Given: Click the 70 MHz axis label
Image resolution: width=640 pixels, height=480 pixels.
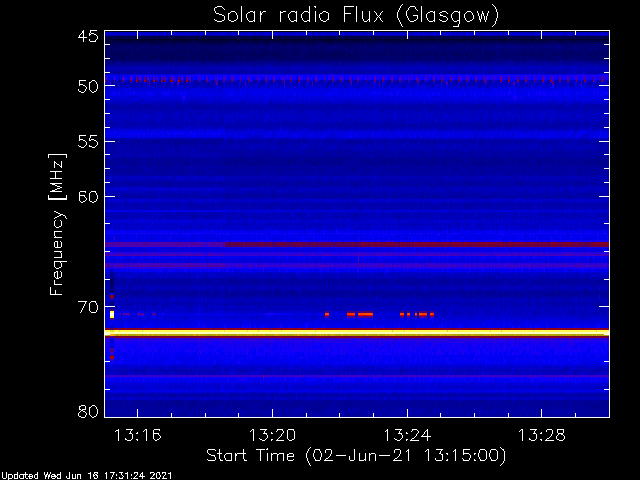Looking at the screenshot, I should (x=88, y=307).
